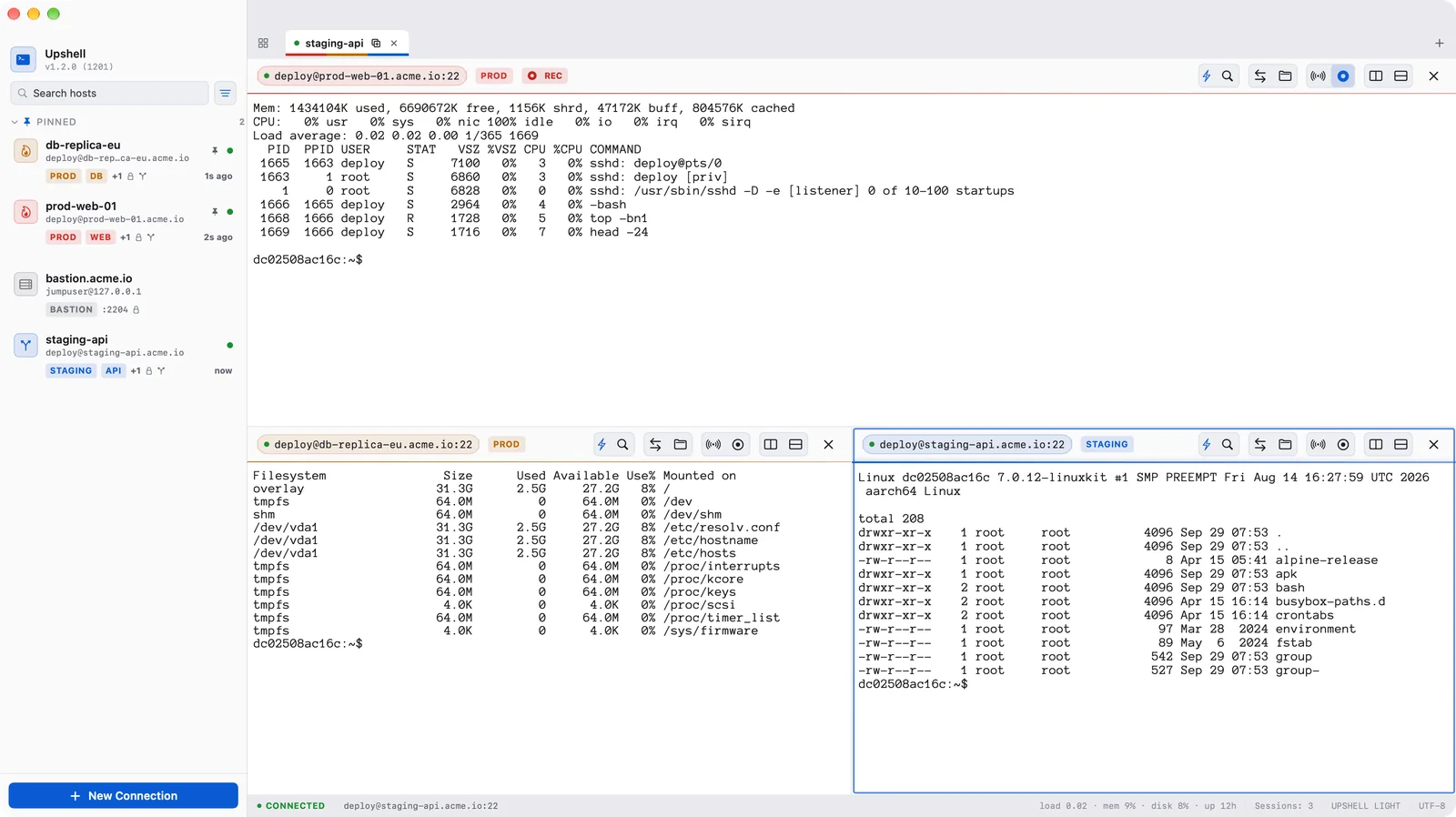Collapse the PINNED hosts section
Viewport: 1456px width, 817px height.
15,122
